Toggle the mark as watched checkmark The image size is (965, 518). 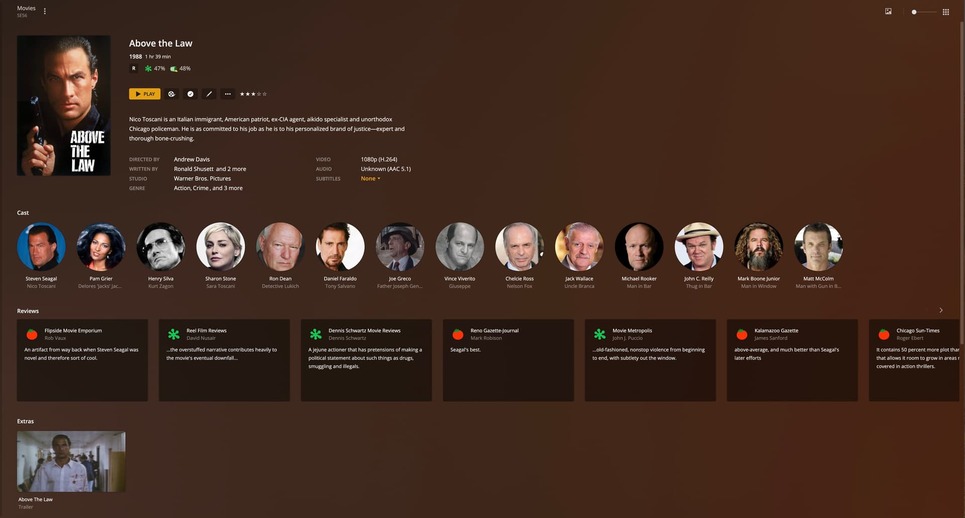(x=191, y=94)
